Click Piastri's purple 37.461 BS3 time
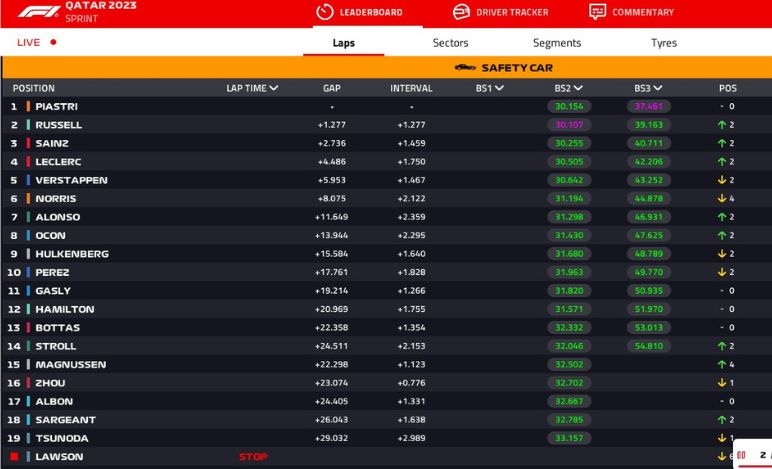 coord(649,106)
